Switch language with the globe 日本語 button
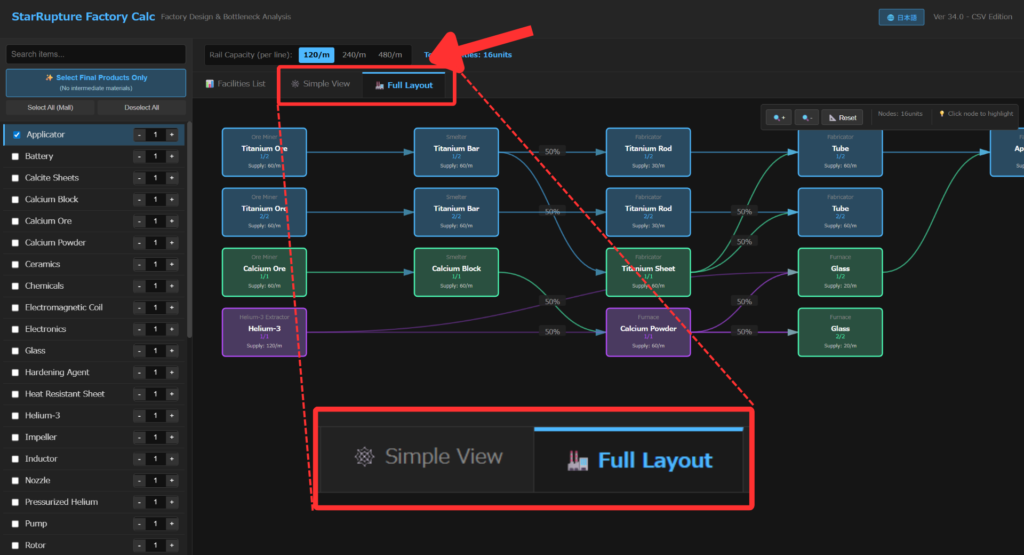The height and width of the screenshot is (555, 1024). (x=901, y=17)
